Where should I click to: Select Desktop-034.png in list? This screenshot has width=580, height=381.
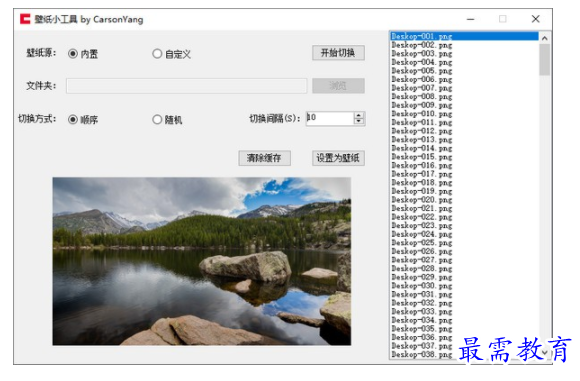point(422,320)
